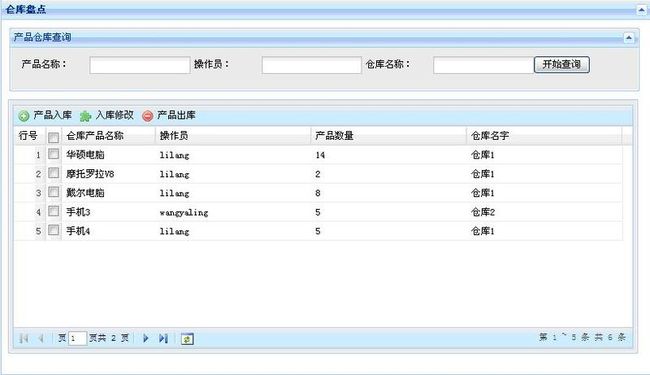Go to previous page arrow

[x=41, y=339]
